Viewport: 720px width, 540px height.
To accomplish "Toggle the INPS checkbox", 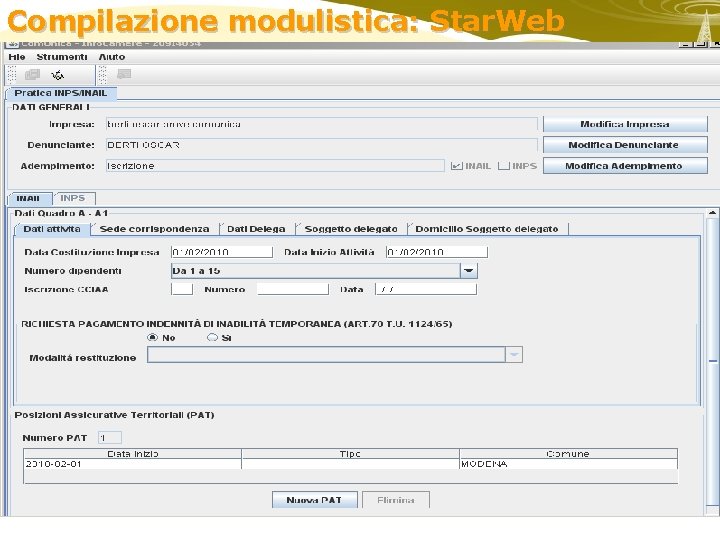I will (504, 166).
